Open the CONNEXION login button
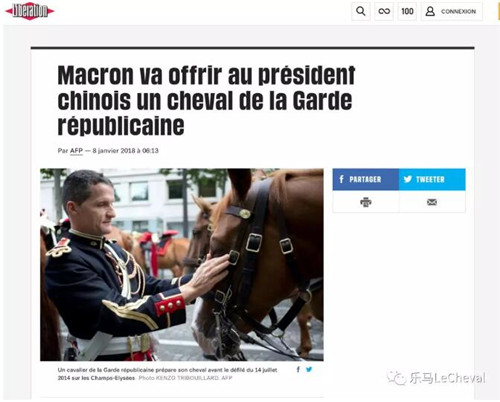500x402 pixels. tap(452, 11)
